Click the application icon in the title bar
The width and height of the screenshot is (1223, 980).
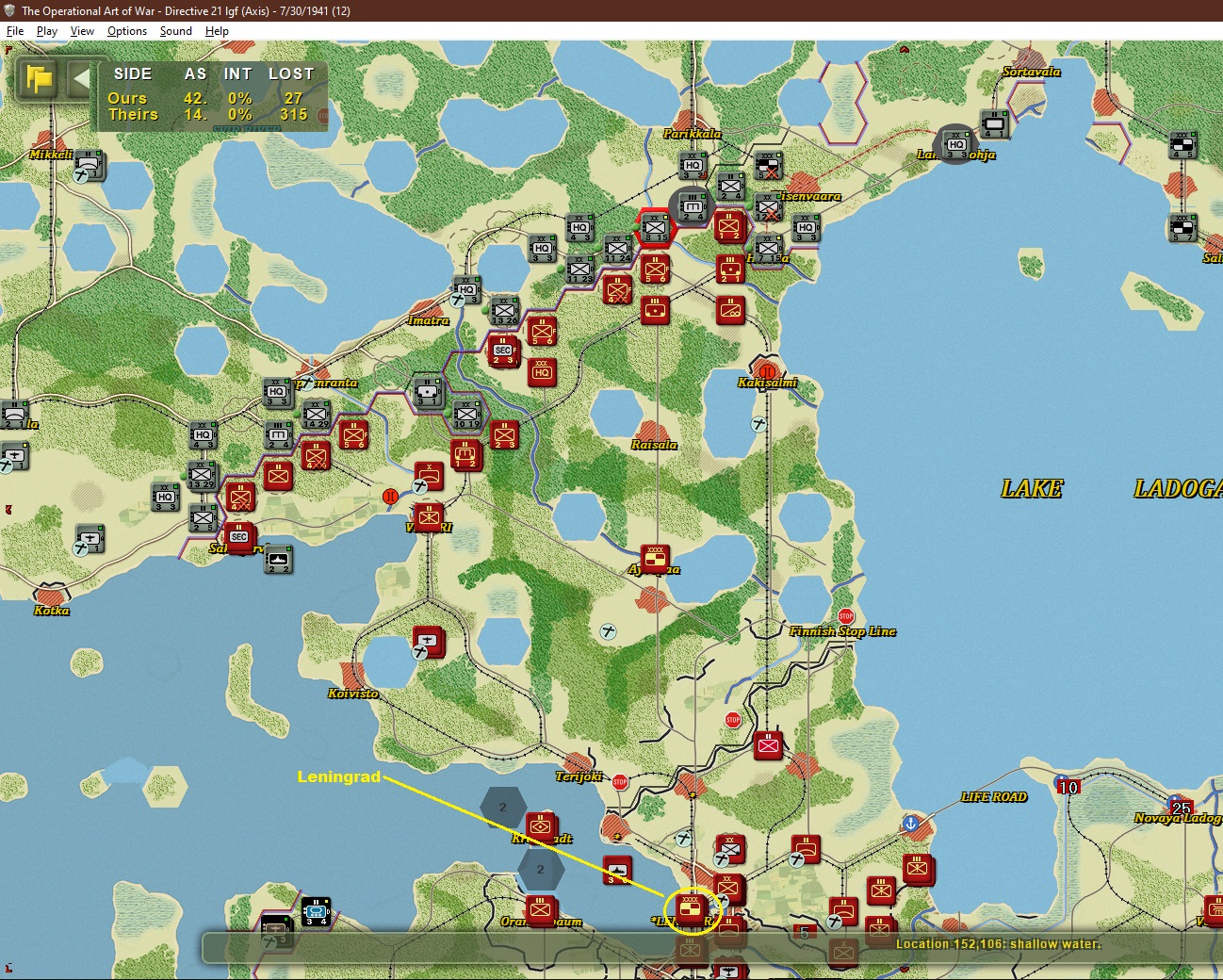(x=9, y=10)
